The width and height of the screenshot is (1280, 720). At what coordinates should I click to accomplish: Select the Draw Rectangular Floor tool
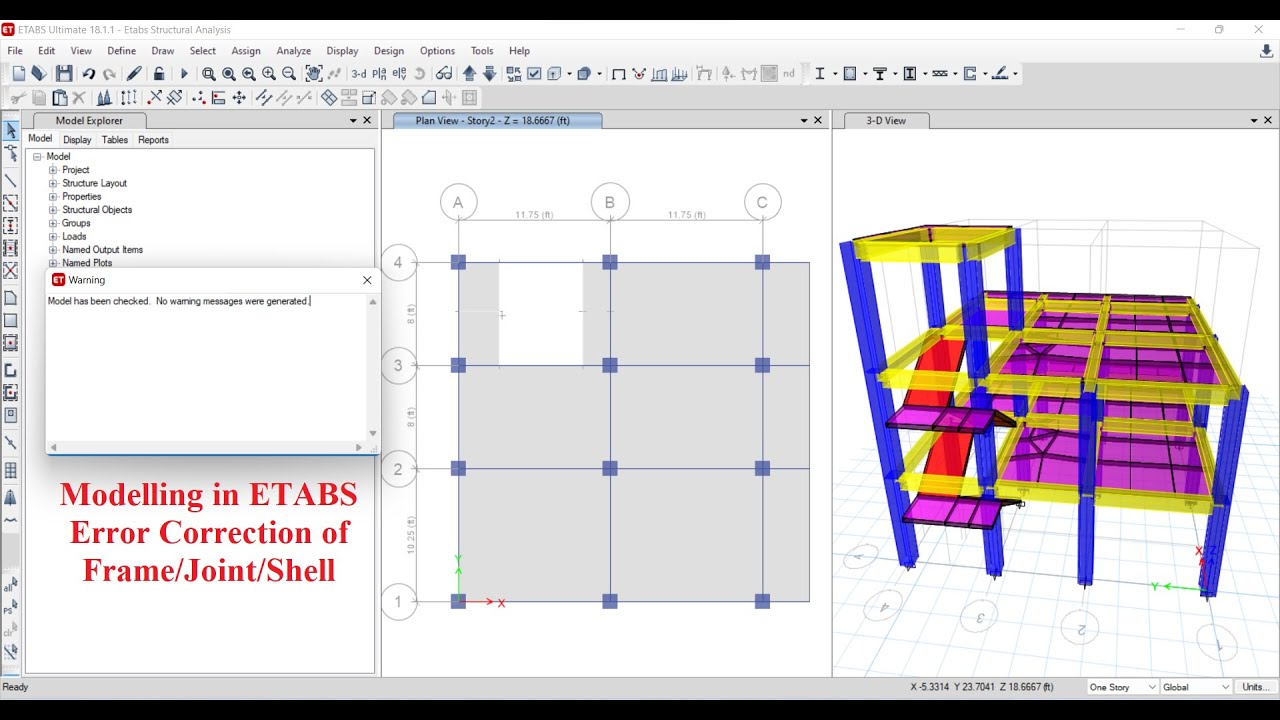click(x=11, y=321)
